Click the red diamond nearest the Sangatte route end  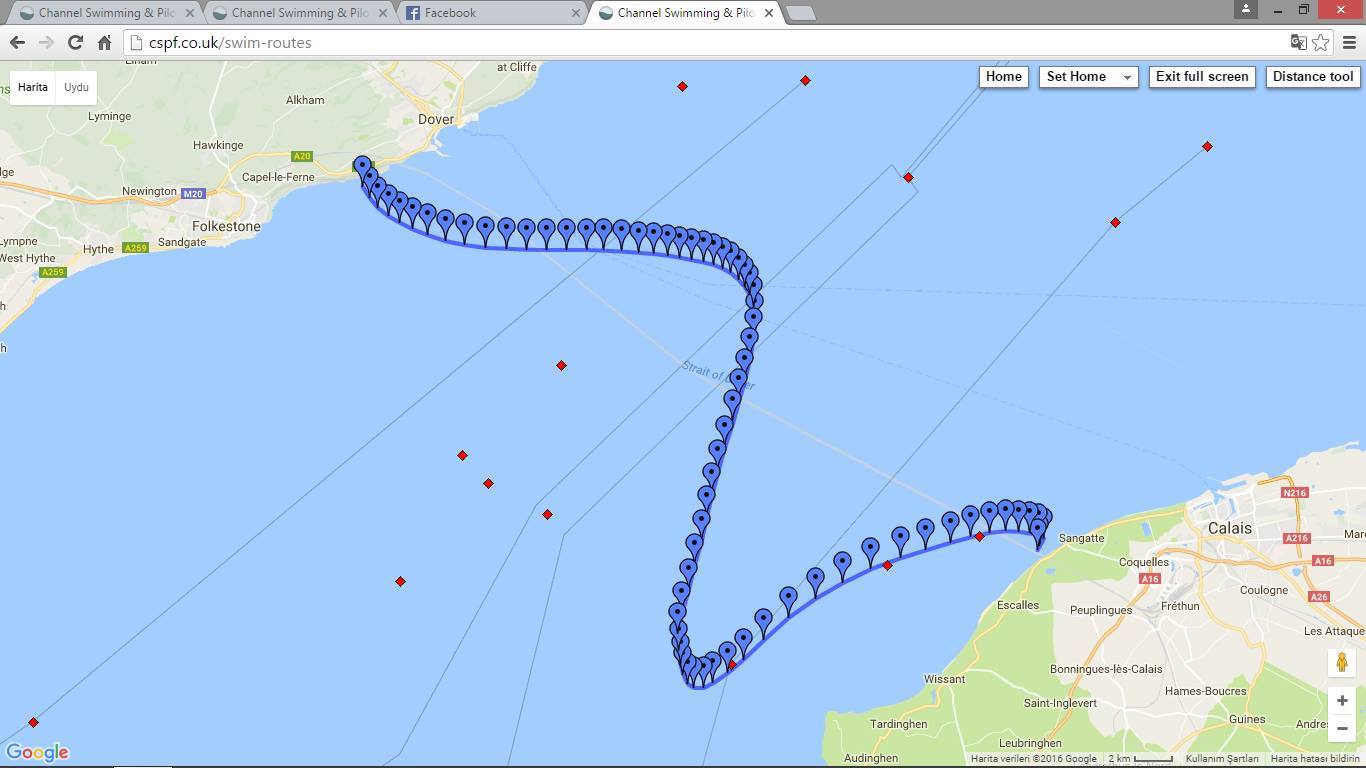(x=979, y=537)
